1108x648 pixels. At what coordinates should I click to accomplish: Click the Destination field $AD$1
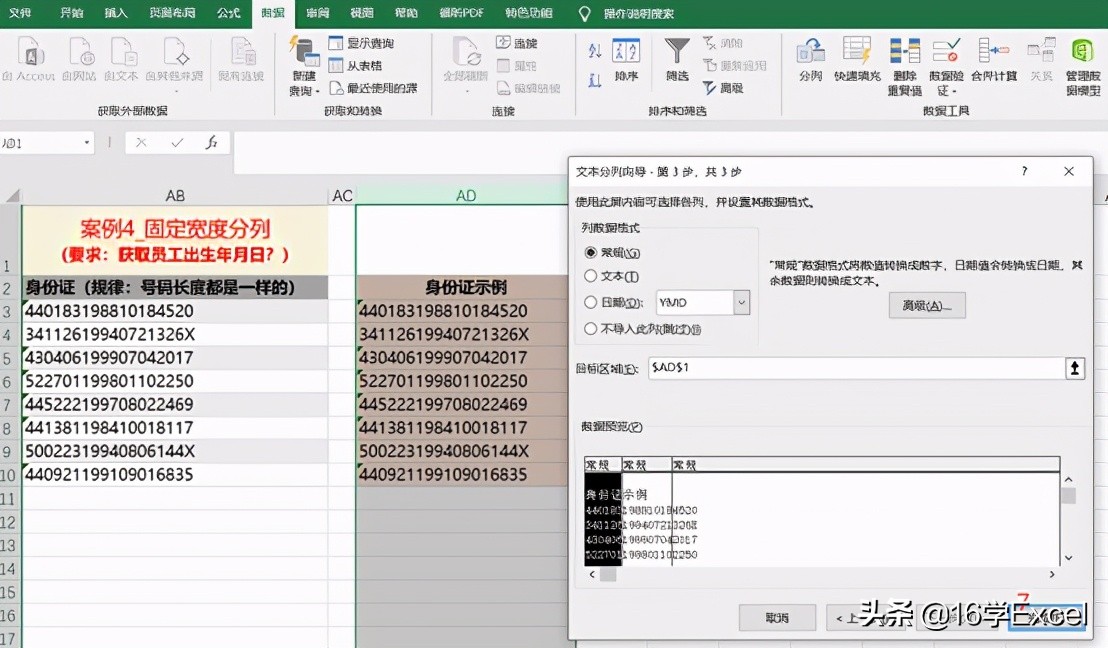[x=856, y=368]
